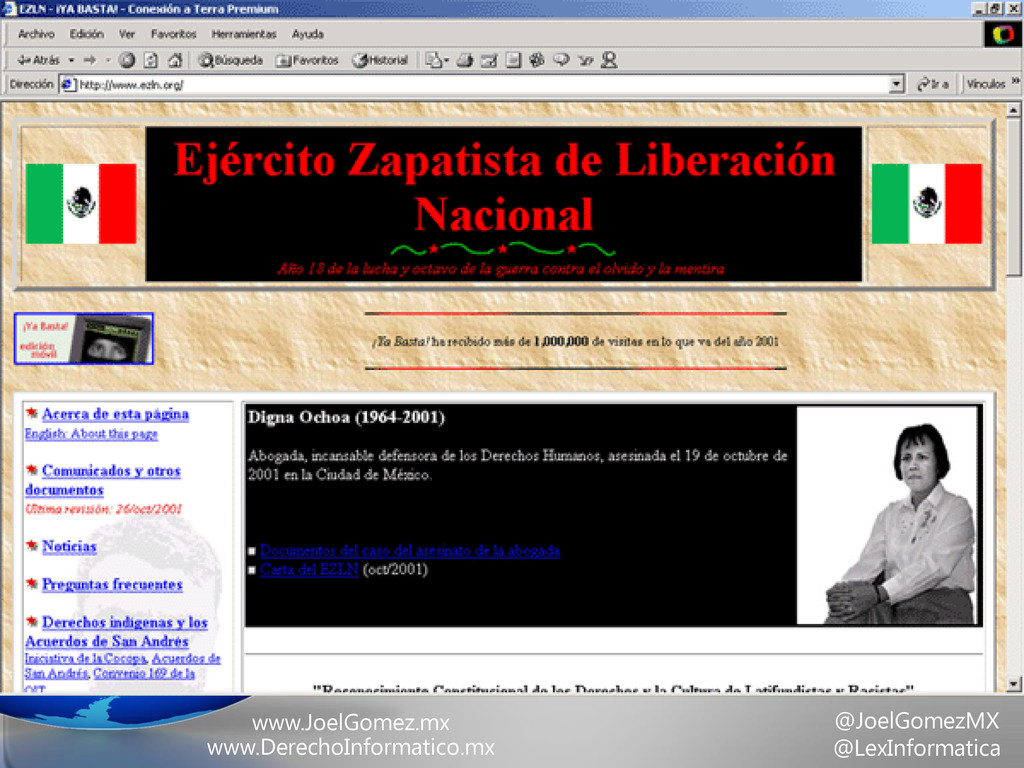
Task: Click the red star beside Preguntas frecuentes
Action: [x=32, y=583]
